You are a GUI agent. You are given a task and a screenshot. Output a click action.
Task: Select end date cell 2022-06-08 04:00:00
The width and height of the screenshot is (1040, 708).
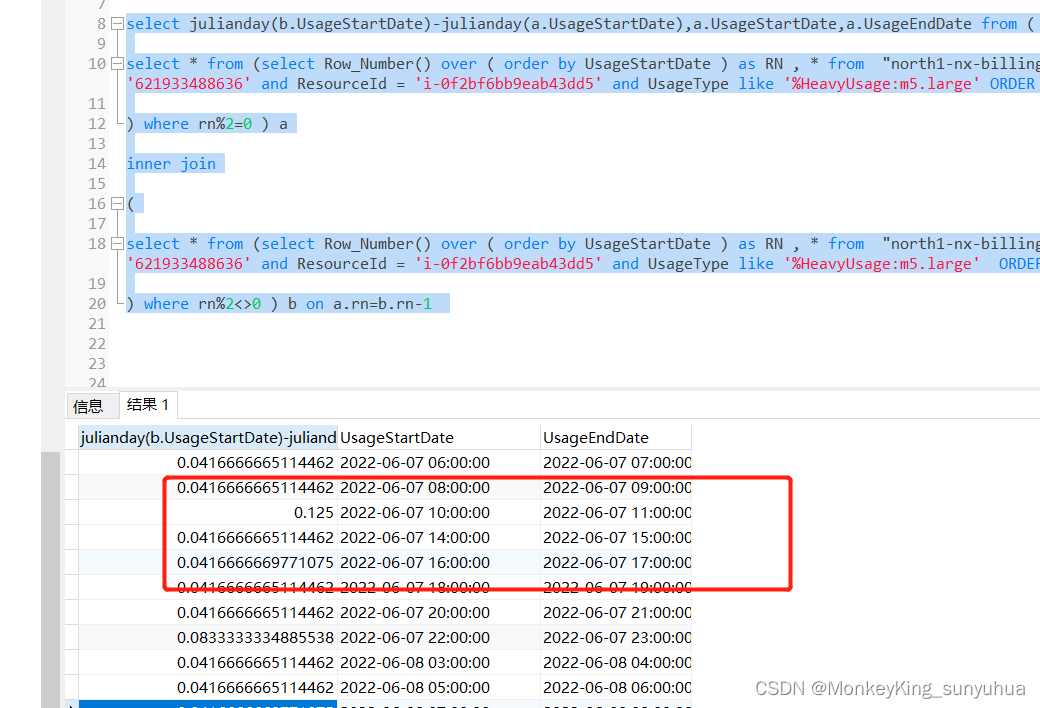pyautogui.click(x=616, y=663)
